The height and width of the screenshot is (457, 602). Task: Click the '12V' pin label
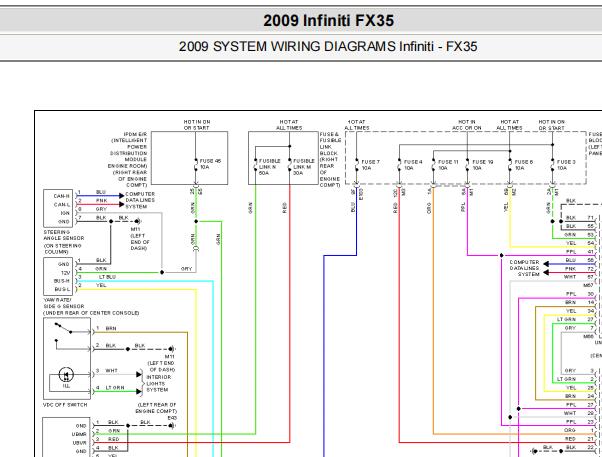point(65,273)
